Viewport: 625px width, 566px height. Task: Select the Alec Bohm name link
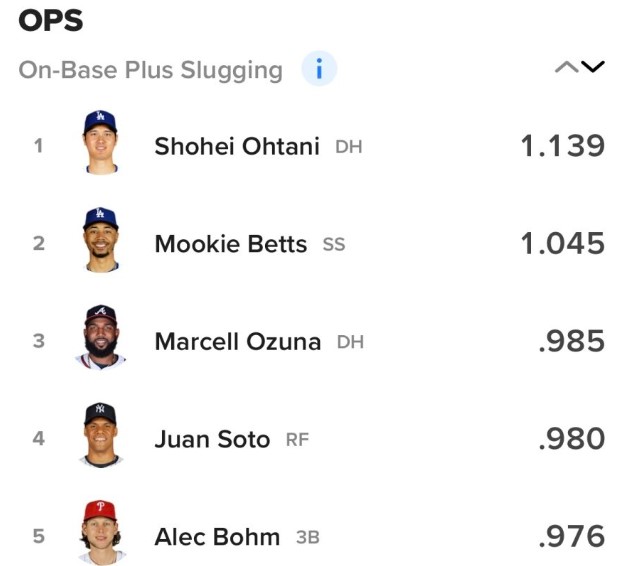pyautogui.click(x=217, y=537)
